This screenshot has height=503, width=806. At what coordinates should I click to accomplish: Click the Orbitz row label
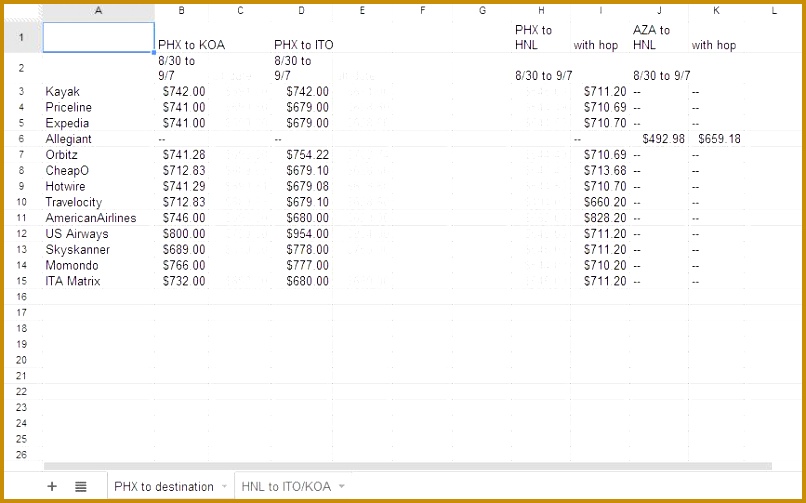[61, 155]
